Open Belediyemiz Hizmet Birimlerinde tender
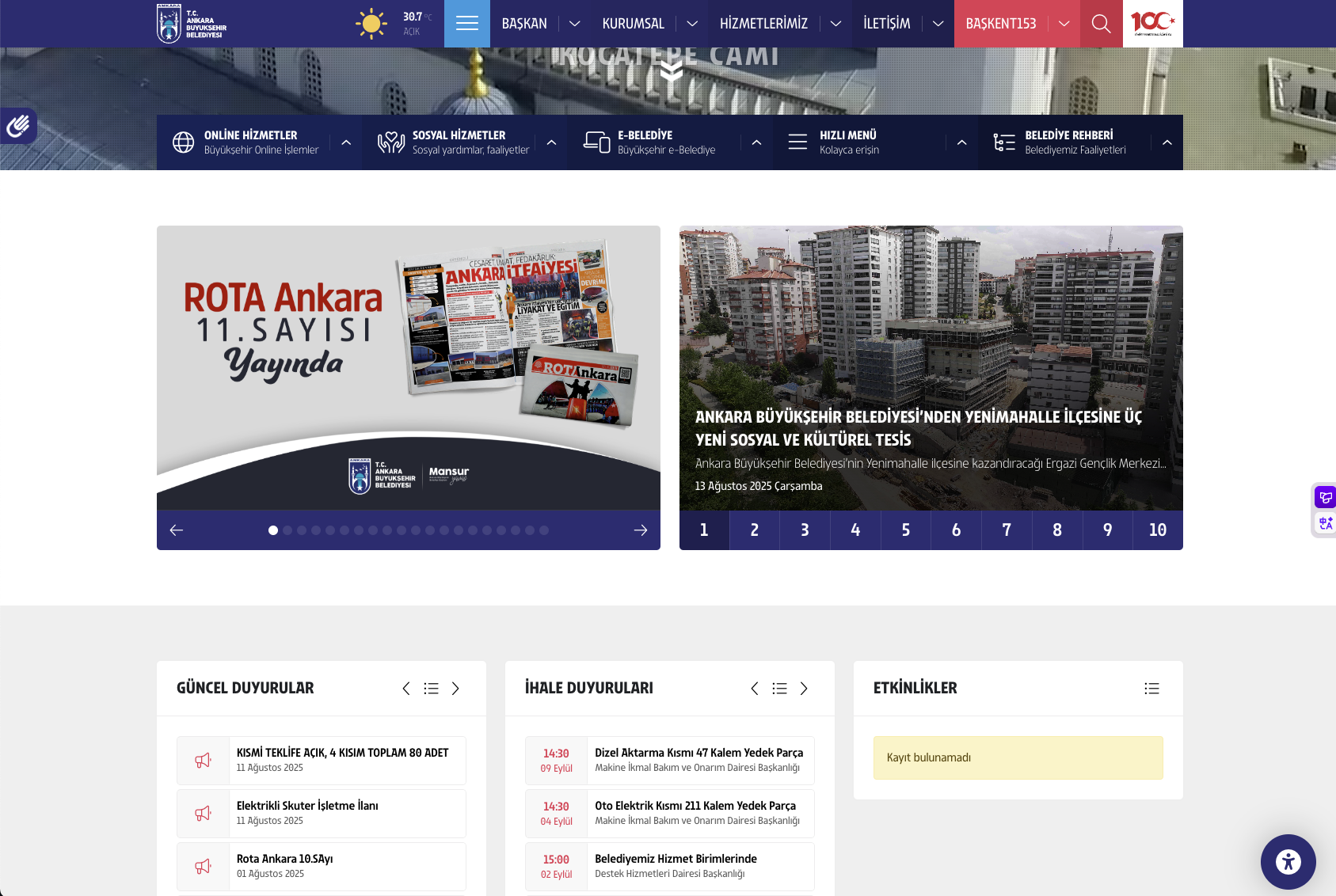This screenshot has width=1336, height=896. click(676, 859)
